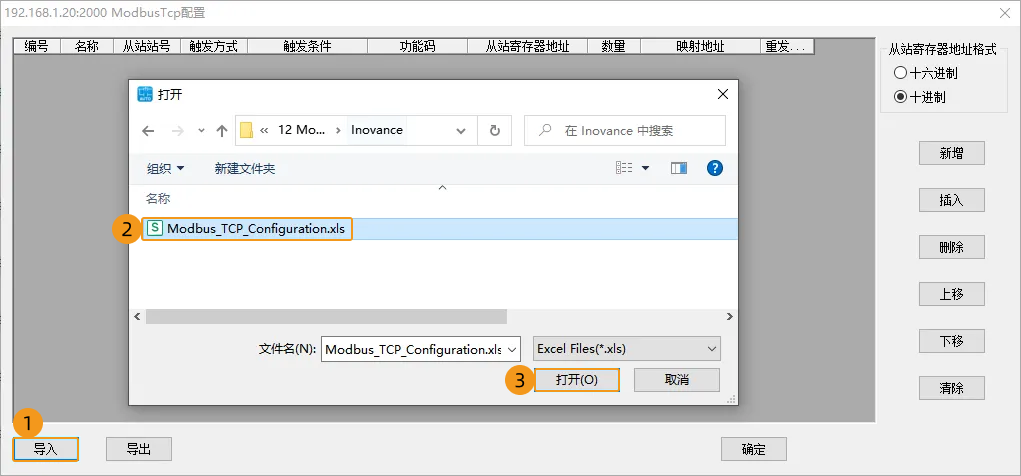Toggle the preview pane icon
Viewport: 1021px width, 476px height.
click(679, 168)
